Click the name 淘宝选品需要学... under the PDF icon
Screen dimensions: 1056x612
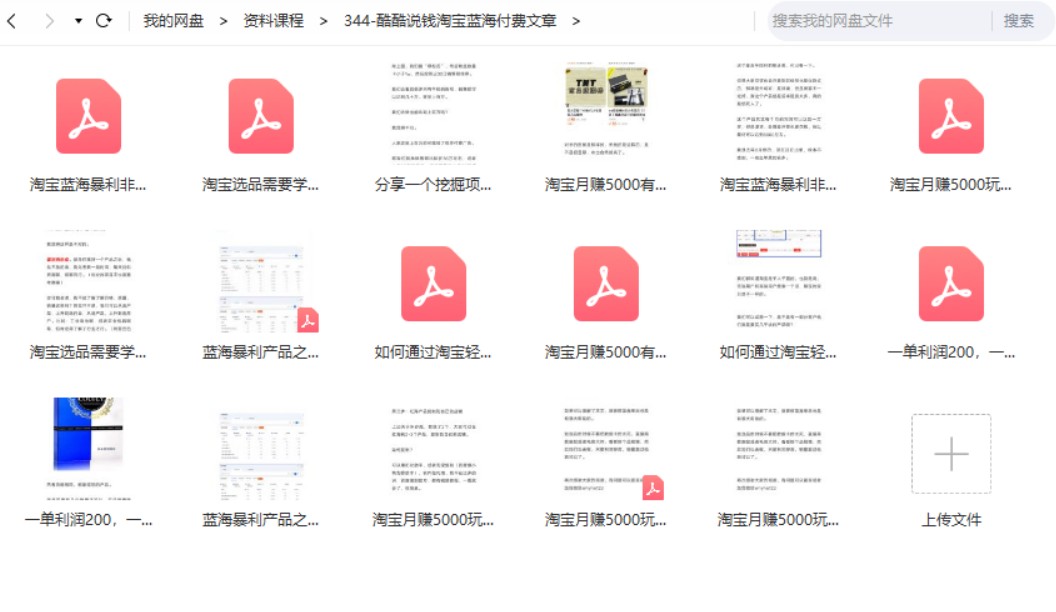click(x=261, y=184)
